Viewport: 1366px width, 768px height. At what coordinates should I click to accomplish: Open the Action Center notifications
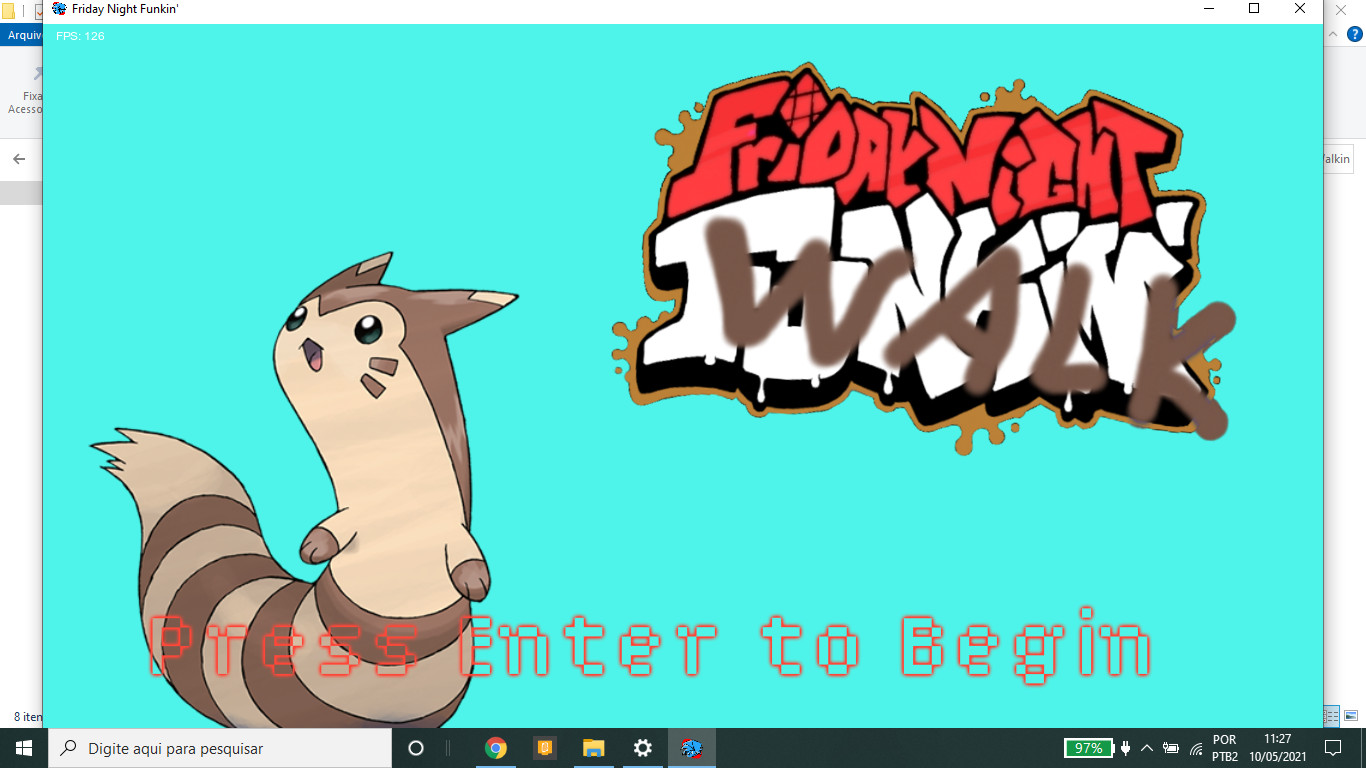1332,748
